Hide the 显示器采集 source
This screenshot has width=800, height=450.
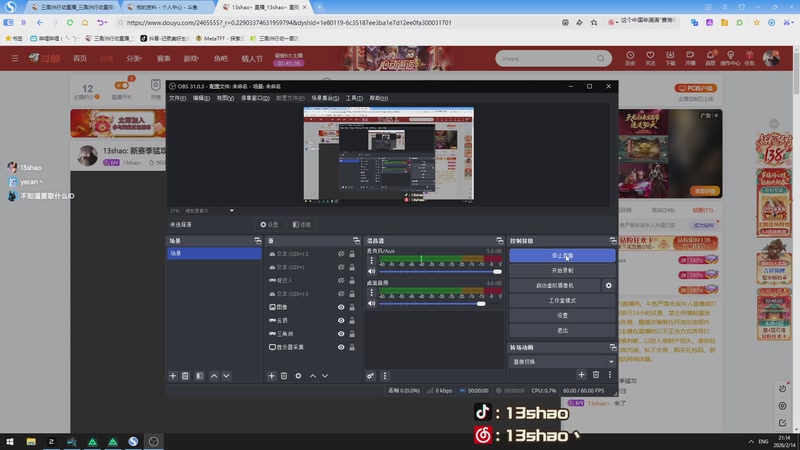pos(341,347)
